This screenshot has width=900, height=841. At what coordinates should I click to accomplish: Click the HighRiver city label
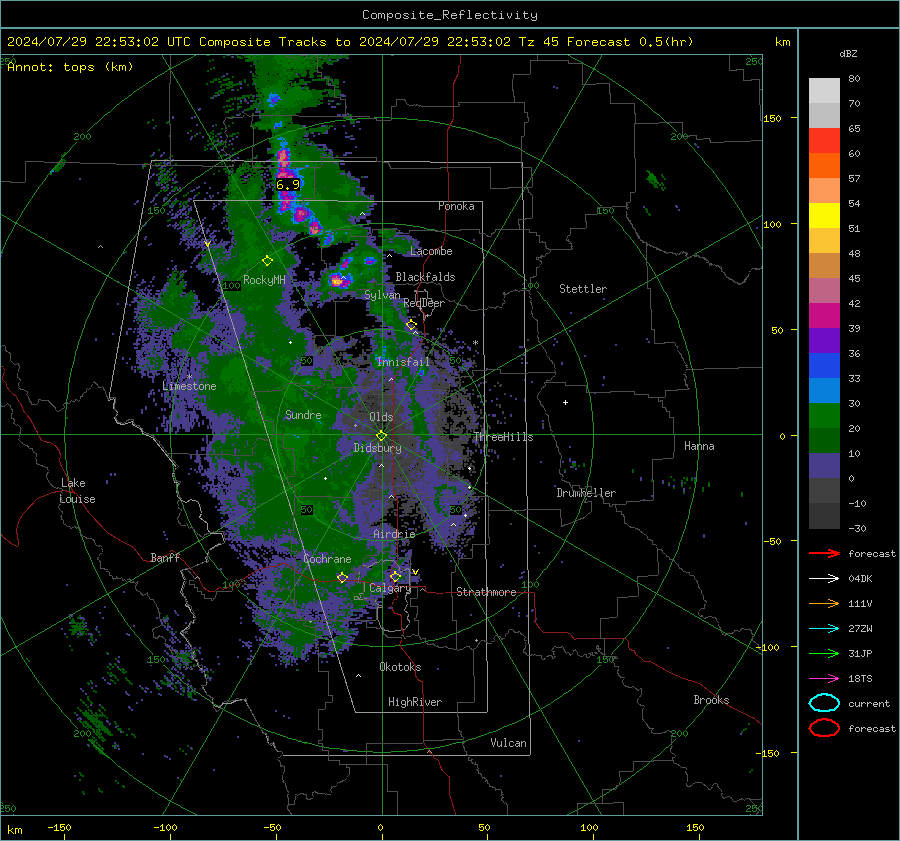coord(414,702)
